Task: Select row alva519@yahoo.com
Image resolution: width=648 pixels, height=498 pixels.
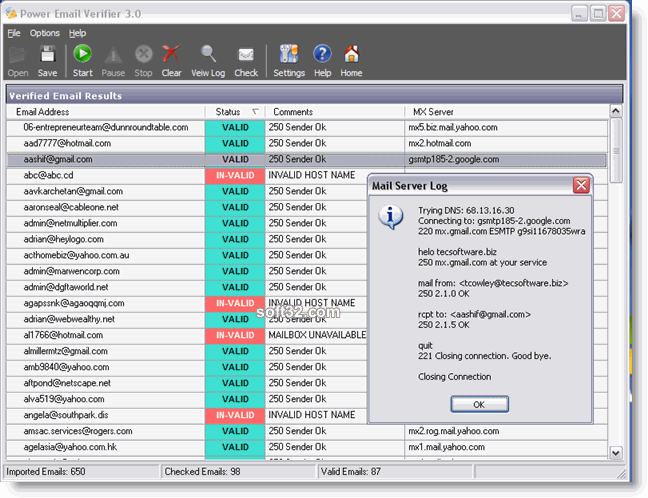Action: pos(186,399)
